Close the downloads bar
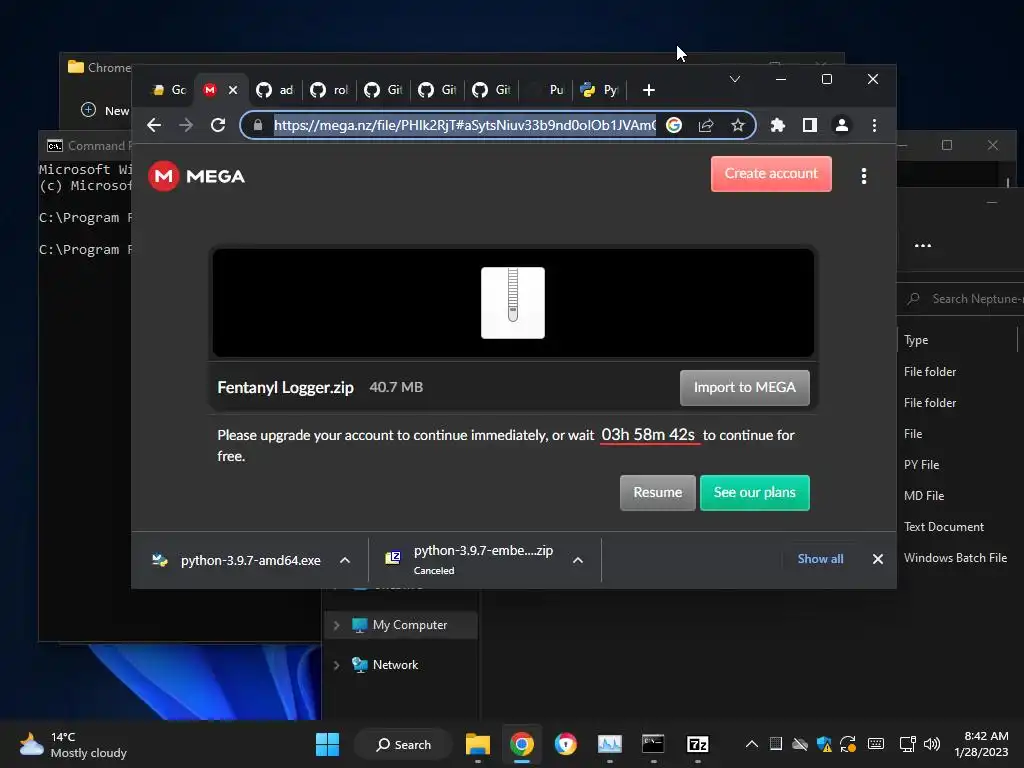 pos(878,559)
